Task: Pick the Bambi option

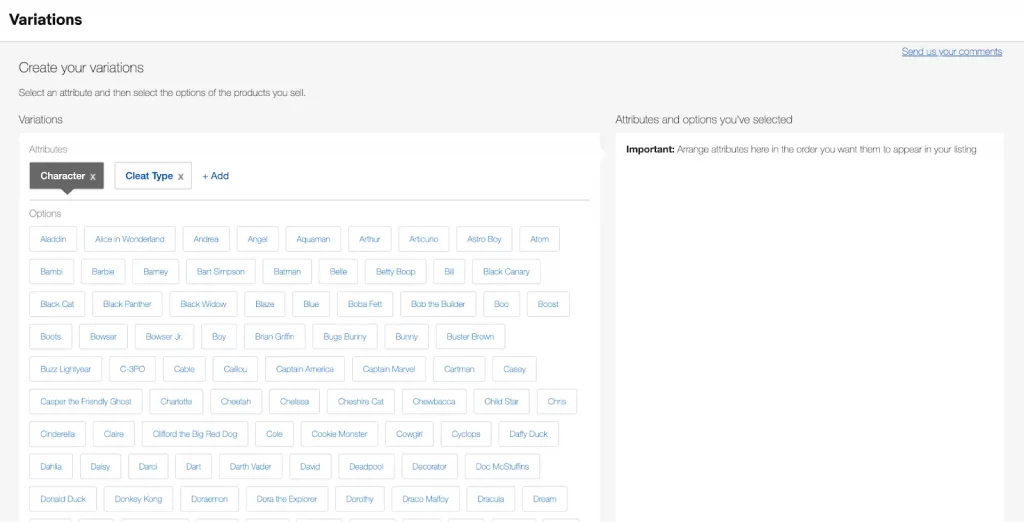Action: click(51, 272)
